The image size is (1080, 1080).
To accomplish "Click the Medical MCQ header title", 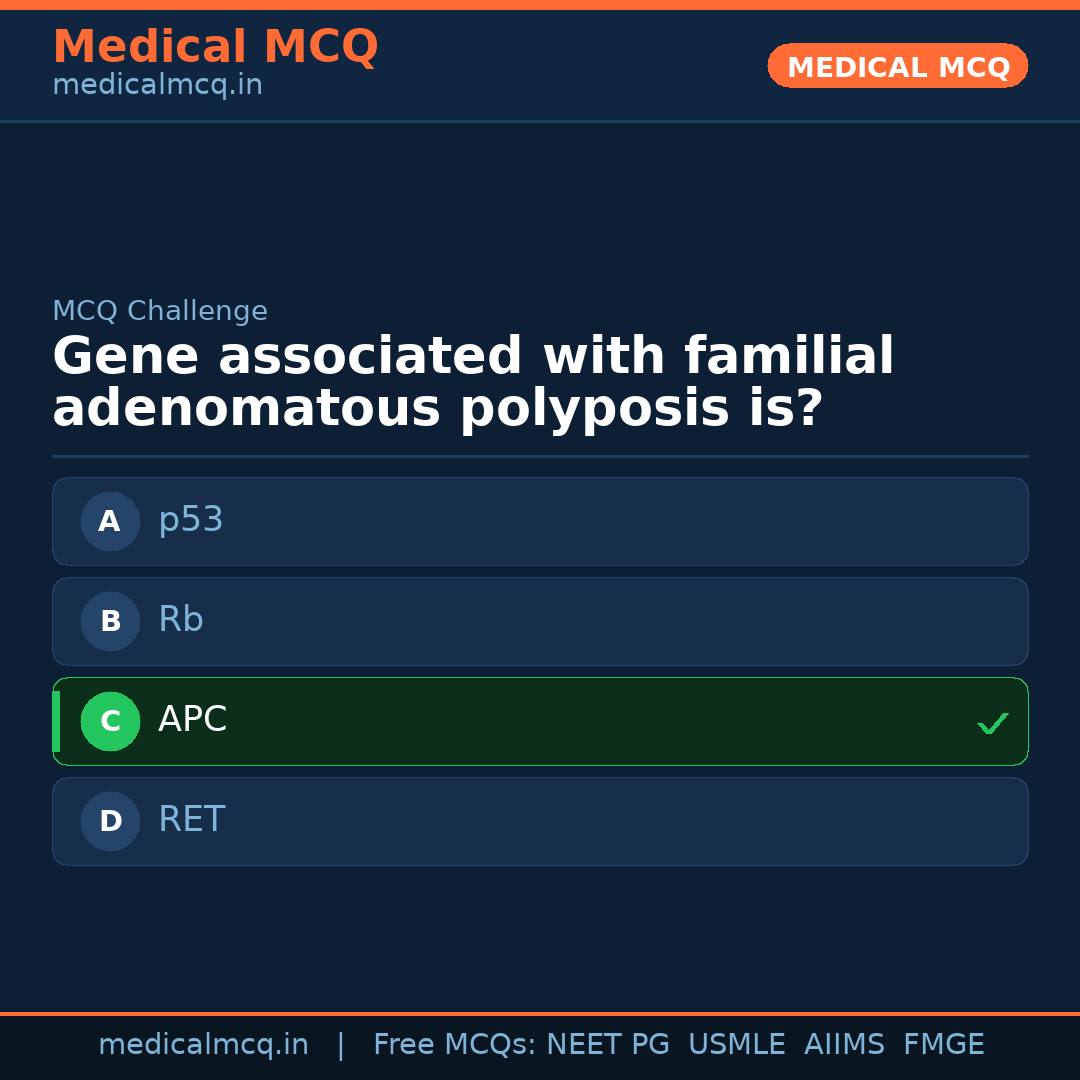I will (215, 47).
